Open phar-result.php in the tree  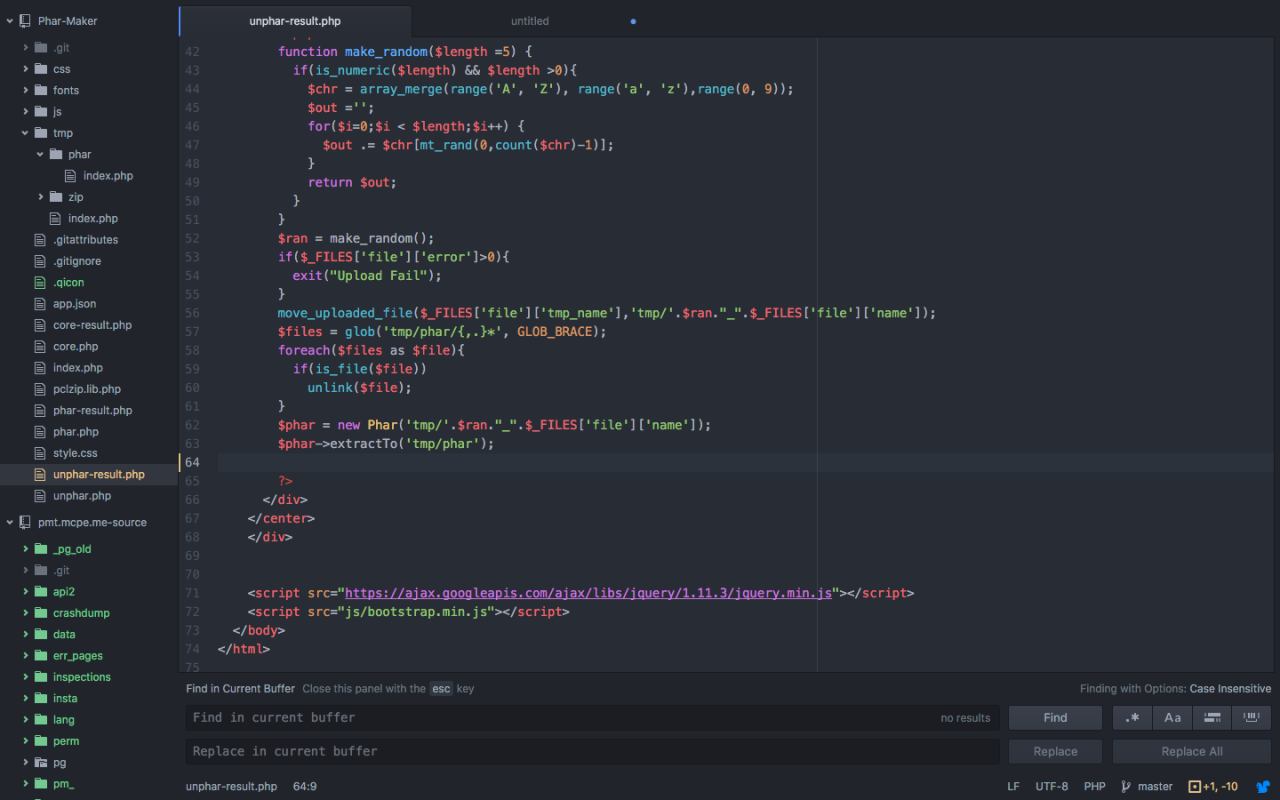92,411
